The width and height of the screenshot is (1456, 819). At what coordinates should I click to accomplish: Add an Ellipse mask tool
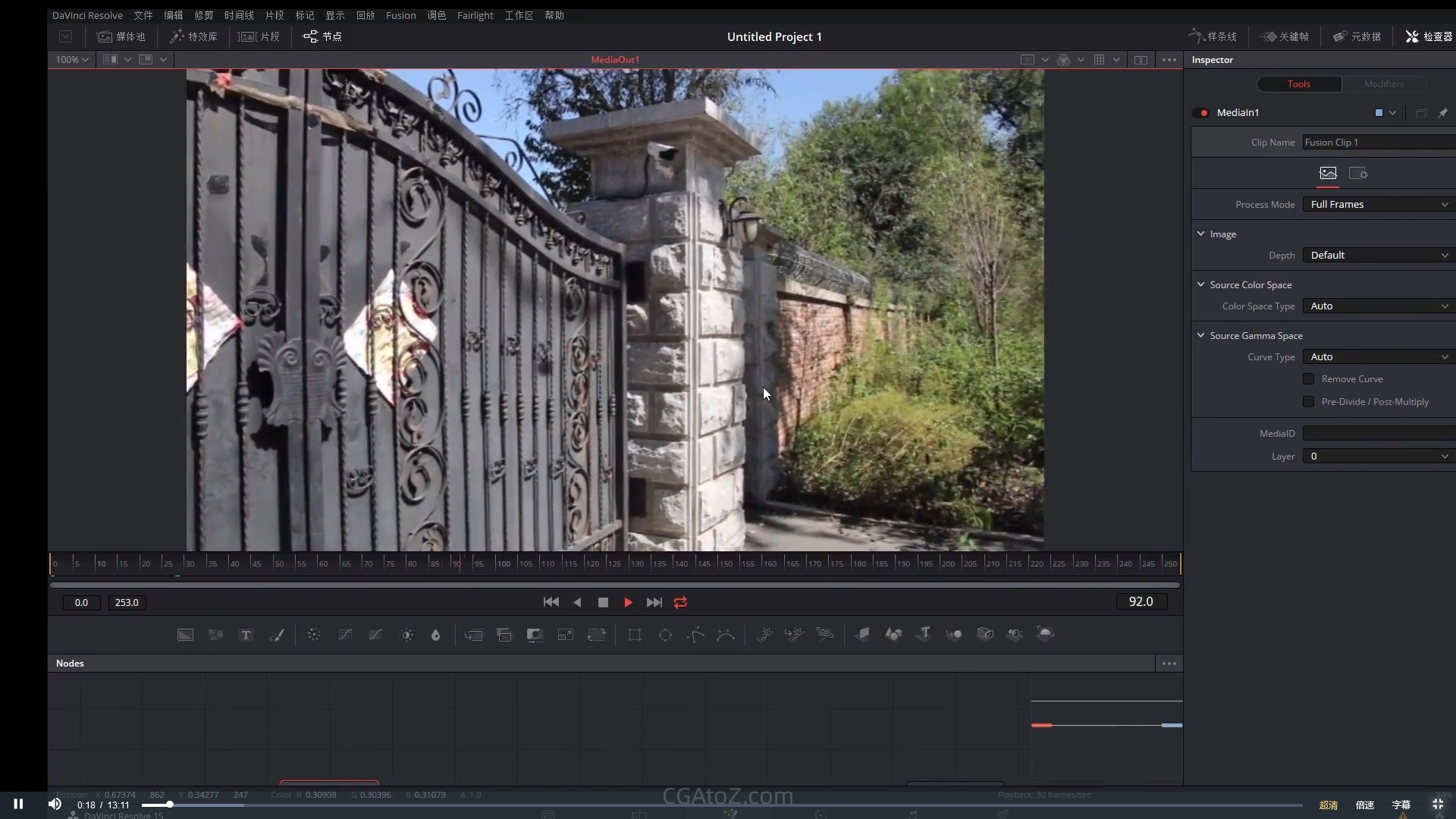[665, 635]
